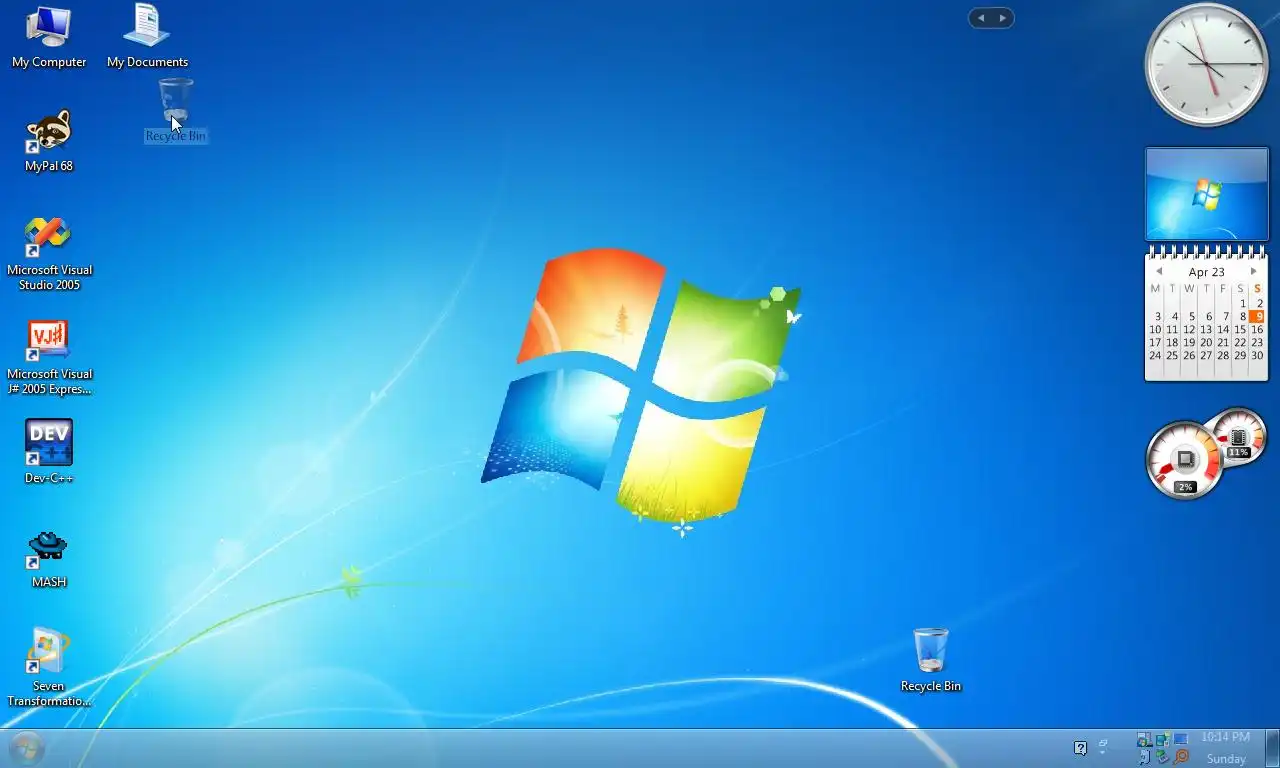This screenshot has height=768, width=1280.
Task: Click the memory gauge showing 11%
Action: 1240,436
